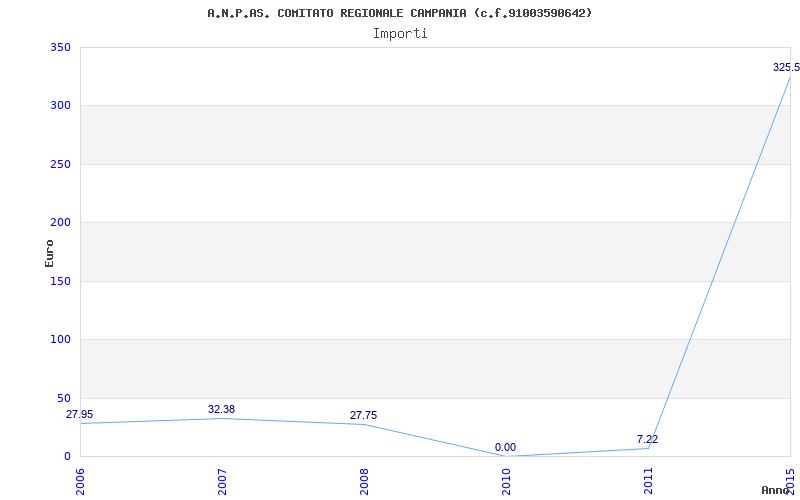Select the 2007 x-axis year label

coord(222,481)
